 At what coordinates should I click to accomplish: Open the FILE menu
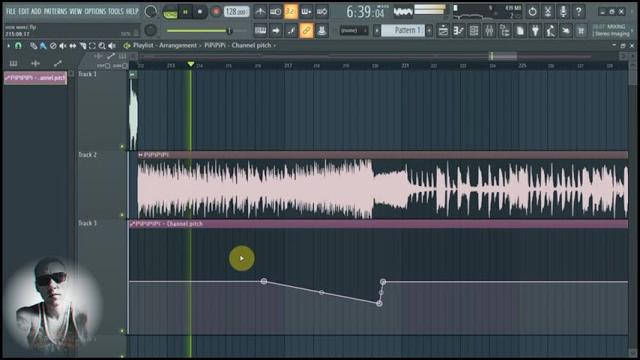pos(11,11)
